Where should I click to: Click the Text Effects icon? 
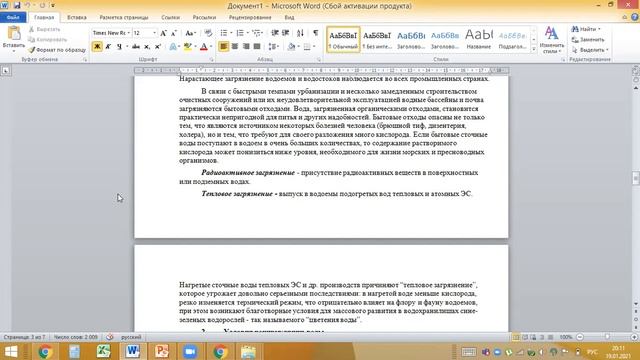[x=173, y=47]
